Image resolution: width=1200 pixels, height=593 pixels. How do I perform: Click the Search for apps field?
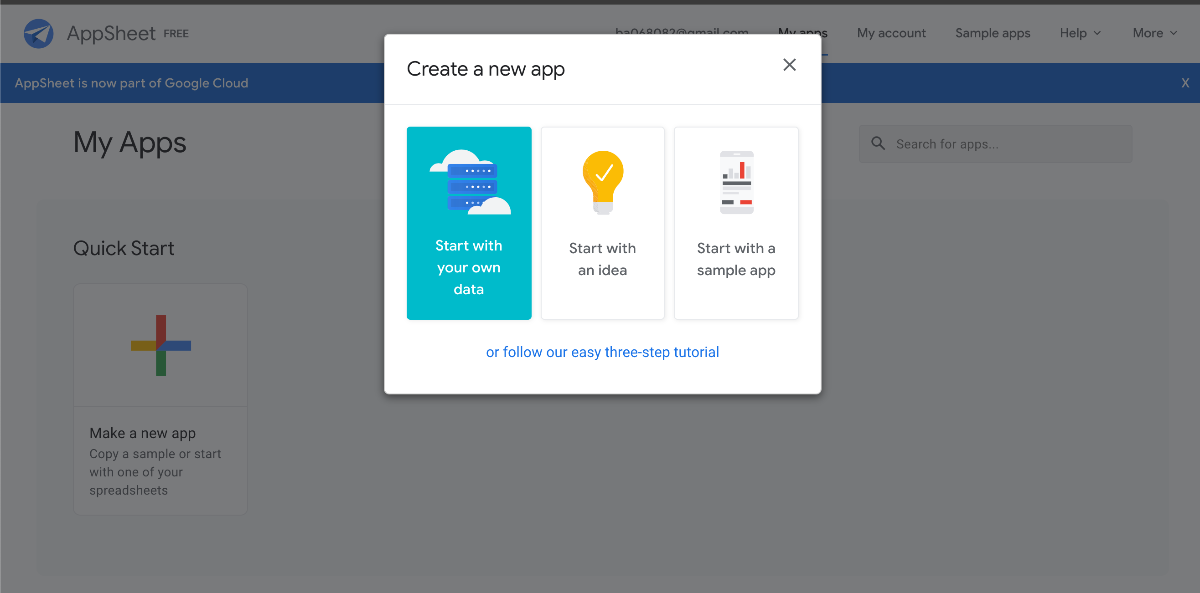(995, 144)
